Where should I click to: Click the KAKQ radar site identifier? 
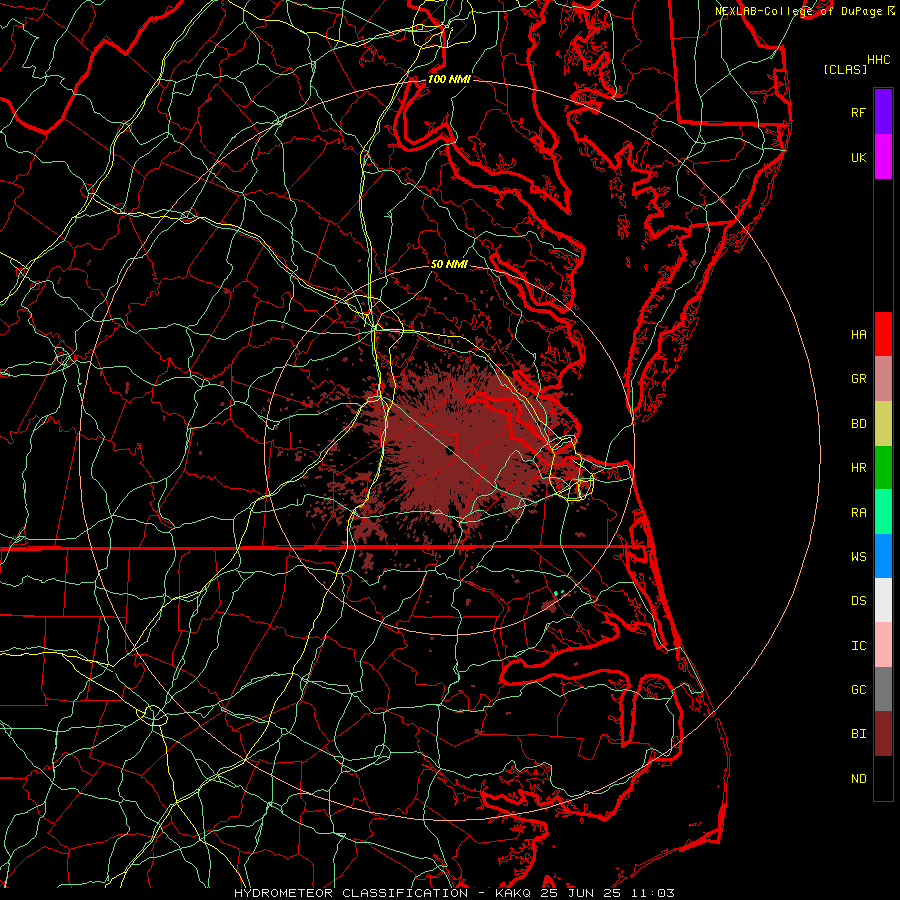pyautogui.click(x=514, y=893)
